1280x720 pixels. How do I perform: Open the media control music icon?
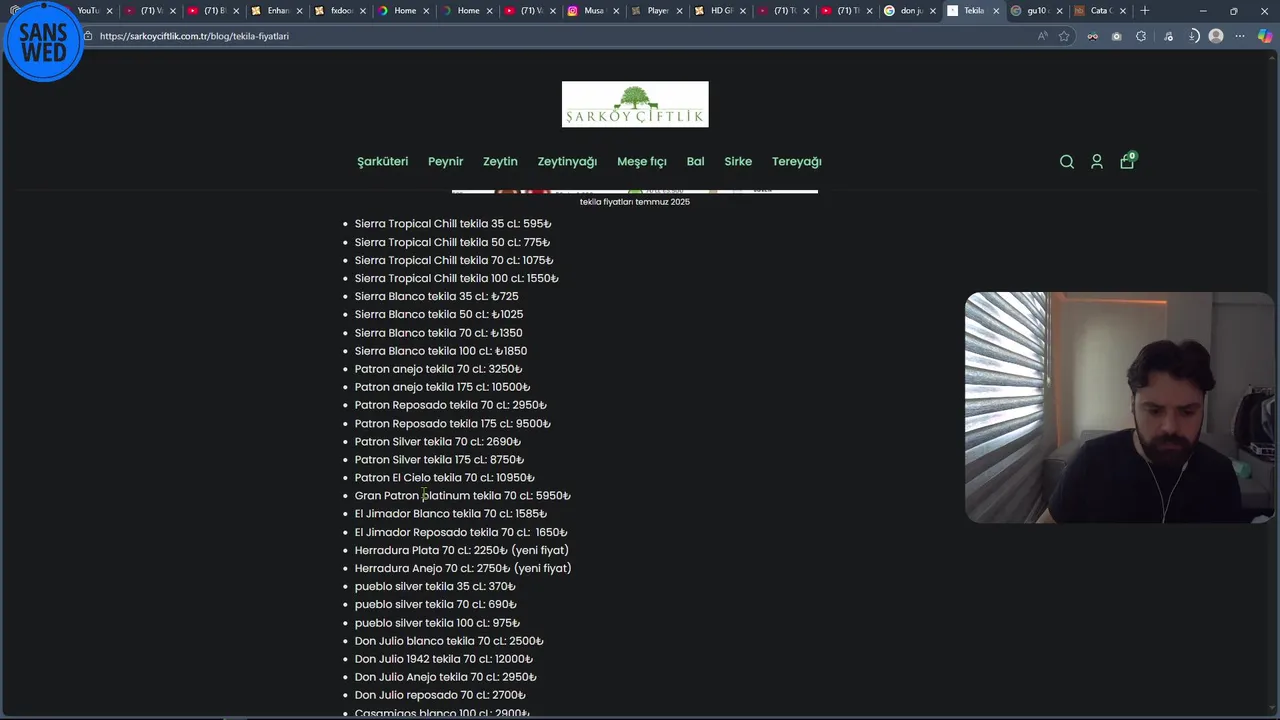[x=1168, y=36]
